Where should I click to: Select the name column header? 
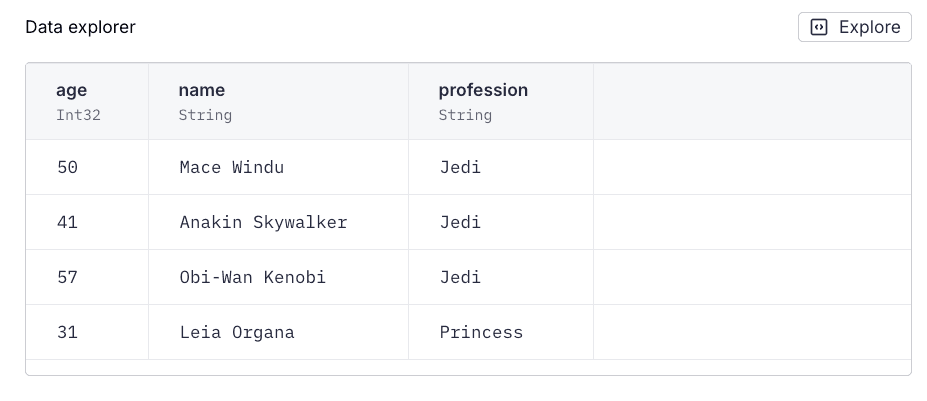202,90
